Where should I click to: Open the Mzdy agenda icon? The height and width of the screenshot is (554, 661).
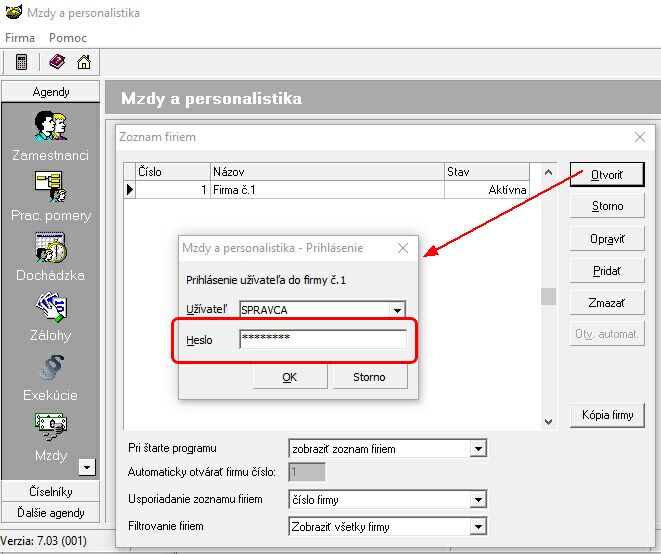click(x=51, y=426)
